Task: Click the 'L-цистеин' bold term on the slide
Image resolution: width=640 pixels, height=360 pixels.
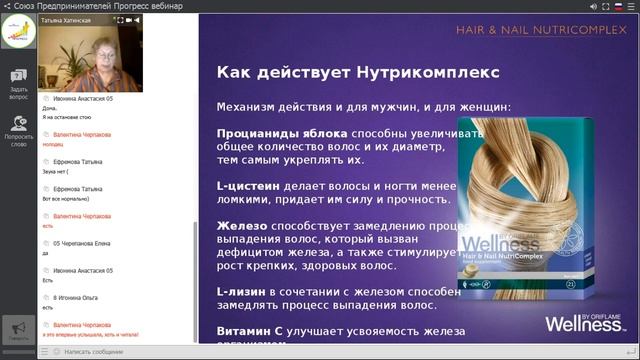Action: coord(248,186)
